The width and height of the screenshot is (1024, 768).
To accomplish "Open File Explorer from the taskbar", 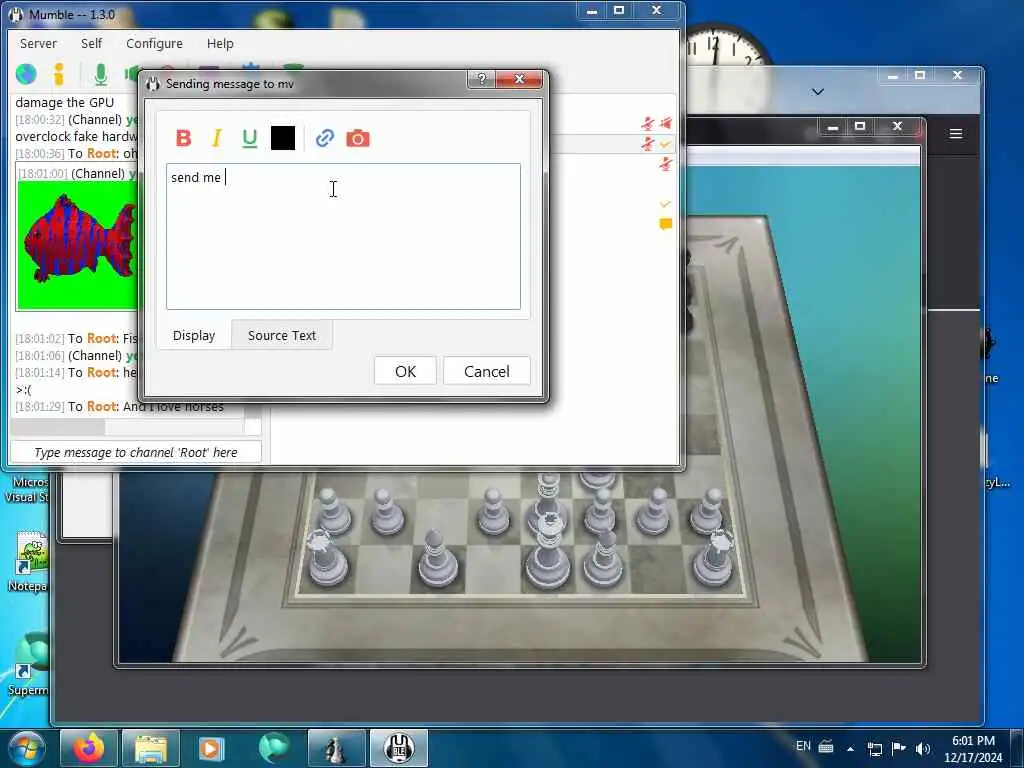I will pos(150,748).
